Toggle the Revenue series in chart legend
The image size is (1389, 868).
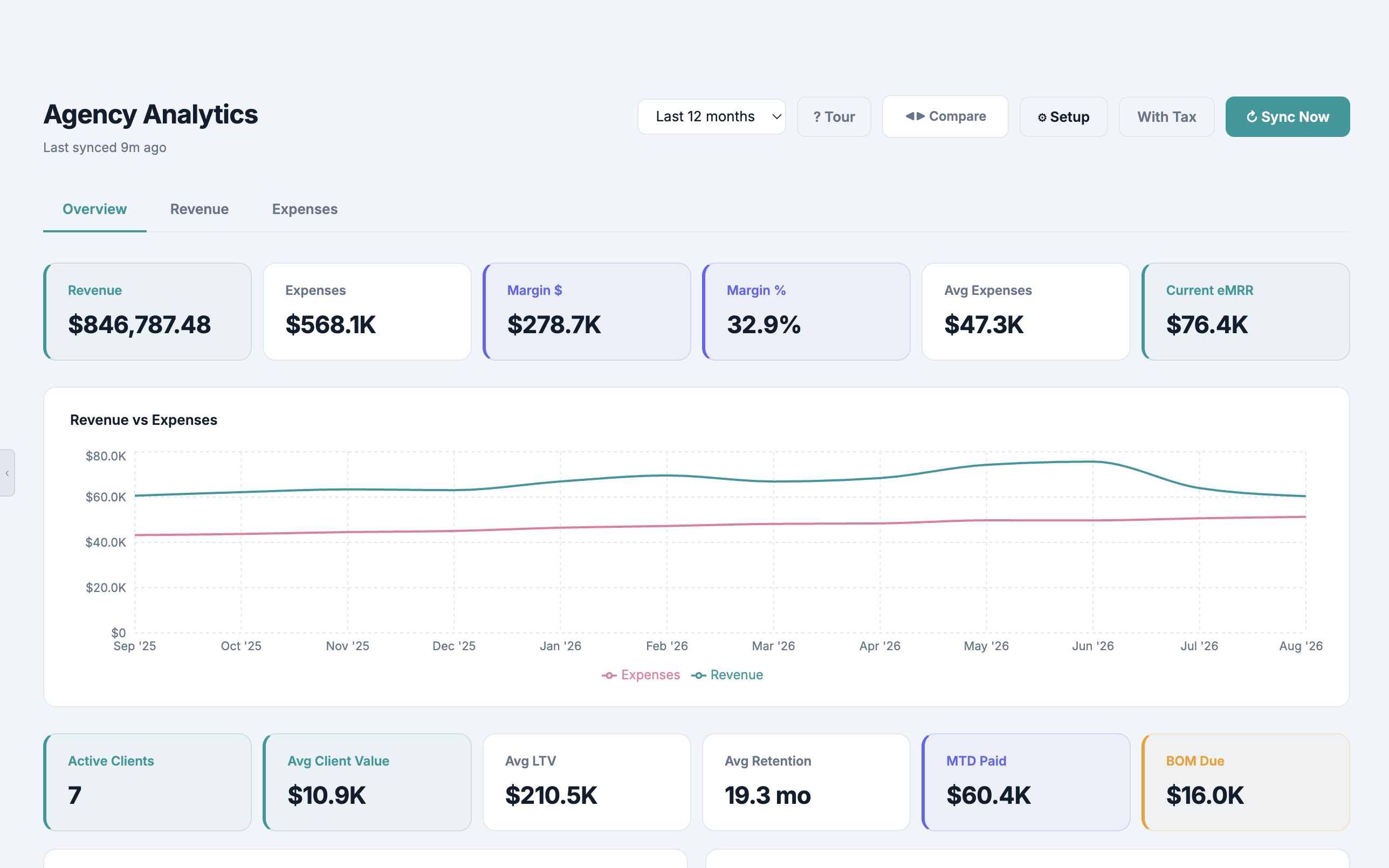[727, 675]
